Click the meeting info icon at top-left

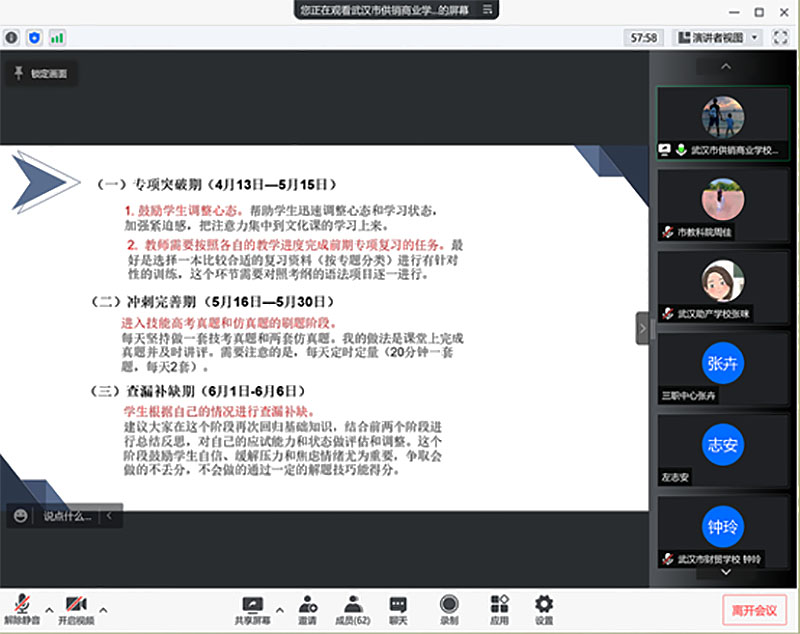[12, 37]
